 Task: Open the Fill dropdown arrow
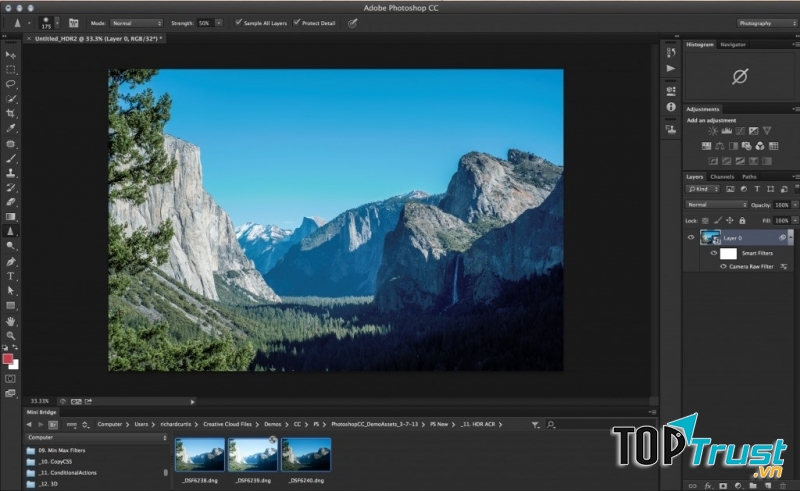795,220
